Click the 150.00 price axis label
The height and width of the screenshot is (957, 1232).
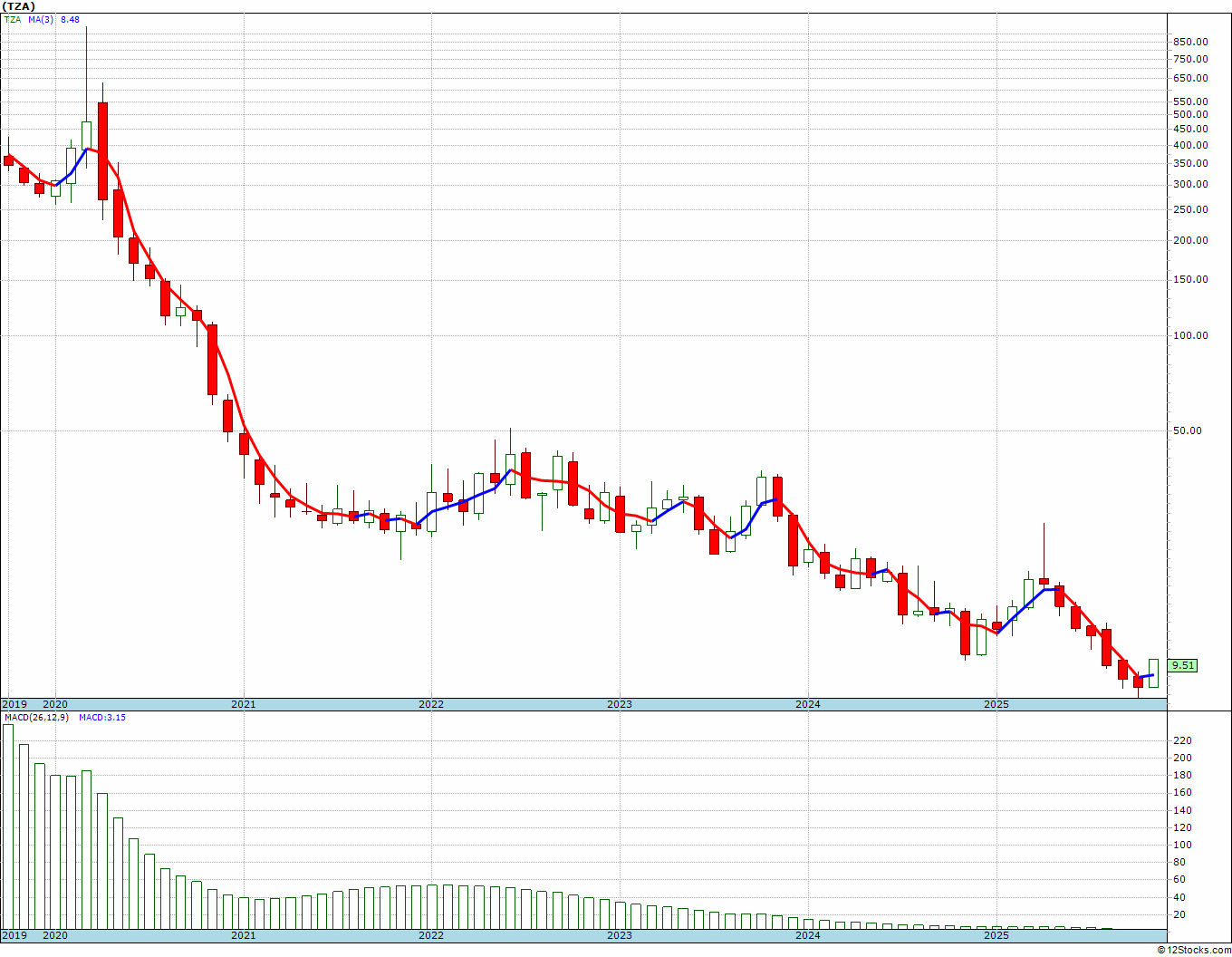1189,279
